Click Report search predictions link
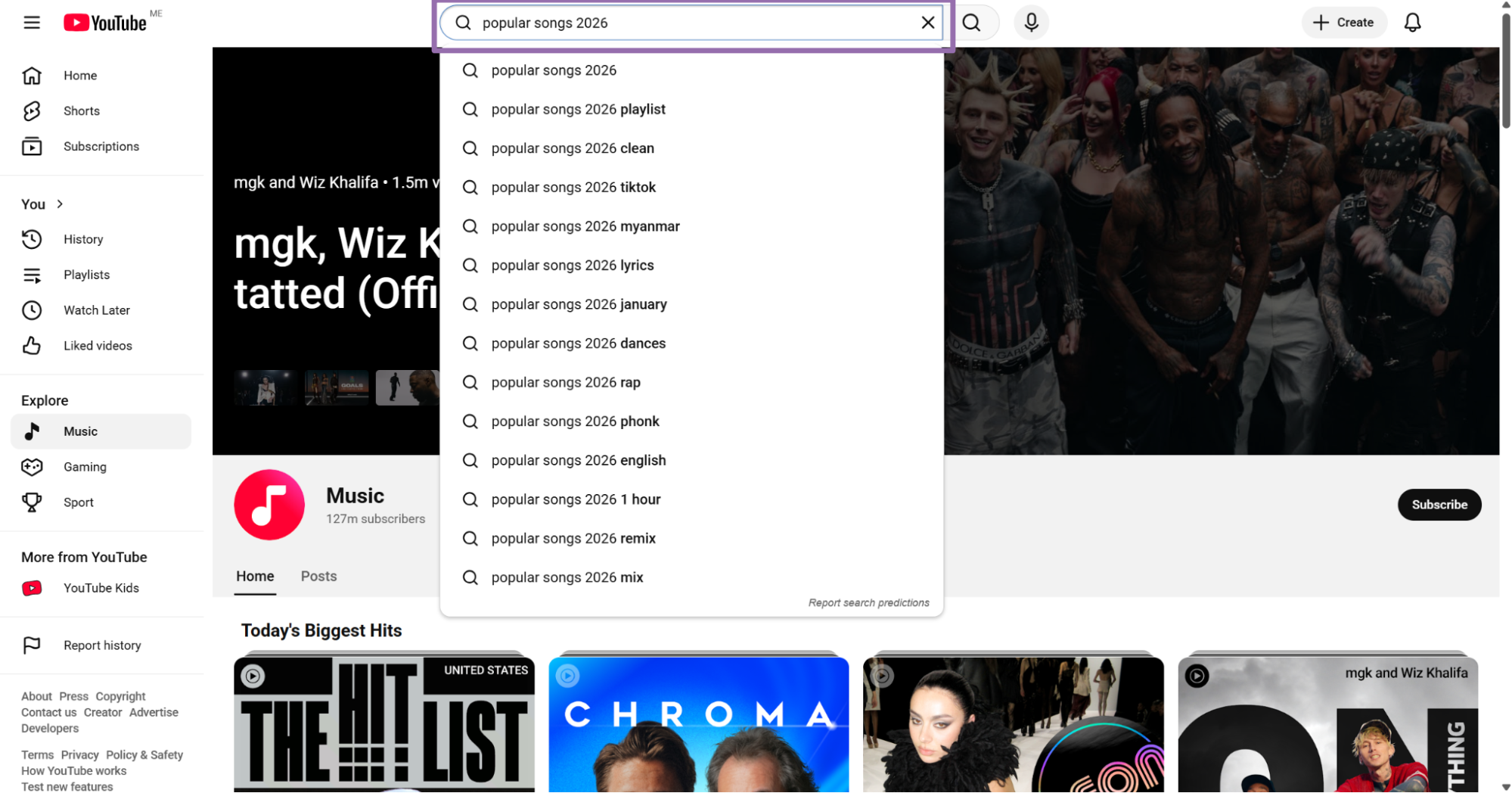 868,603
